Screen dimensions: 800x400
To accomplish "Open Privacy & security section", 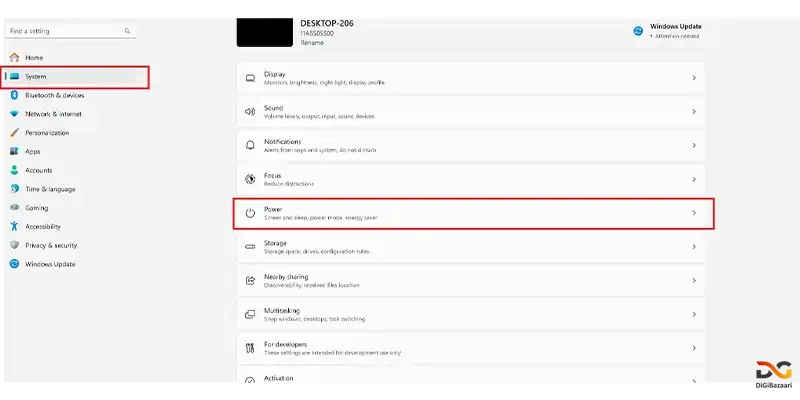I will click(x=51, y=245).
